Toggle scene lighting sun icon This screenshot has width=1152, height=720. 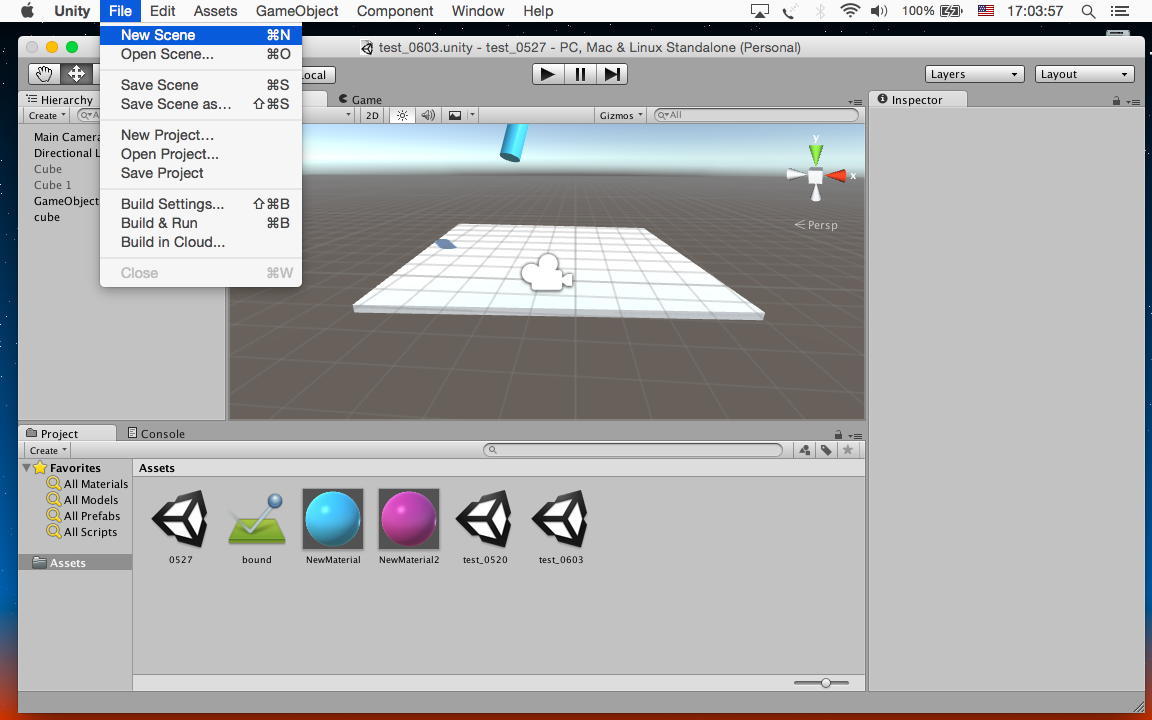click(402, 115)
